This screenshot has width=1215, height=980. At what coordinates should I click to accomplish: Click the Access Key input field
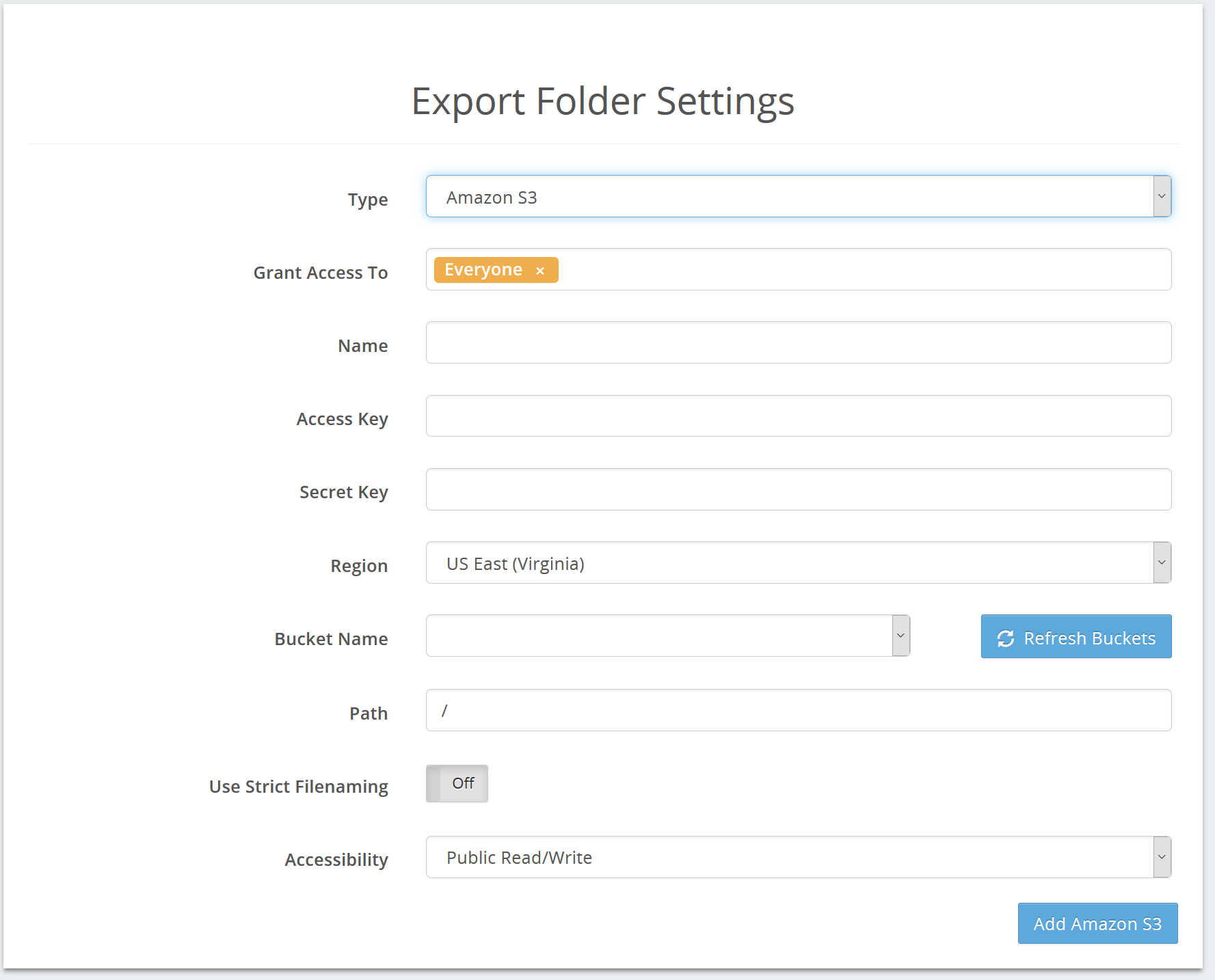tap(798, 416)
